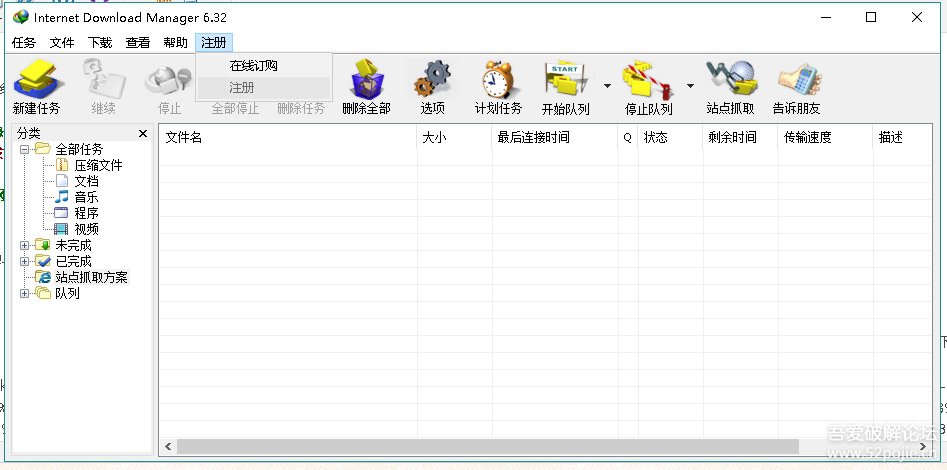The width and height of the screenshot is (947, 470).
Task: Expand the 已完成 tree node
Action: click(24, 262)
